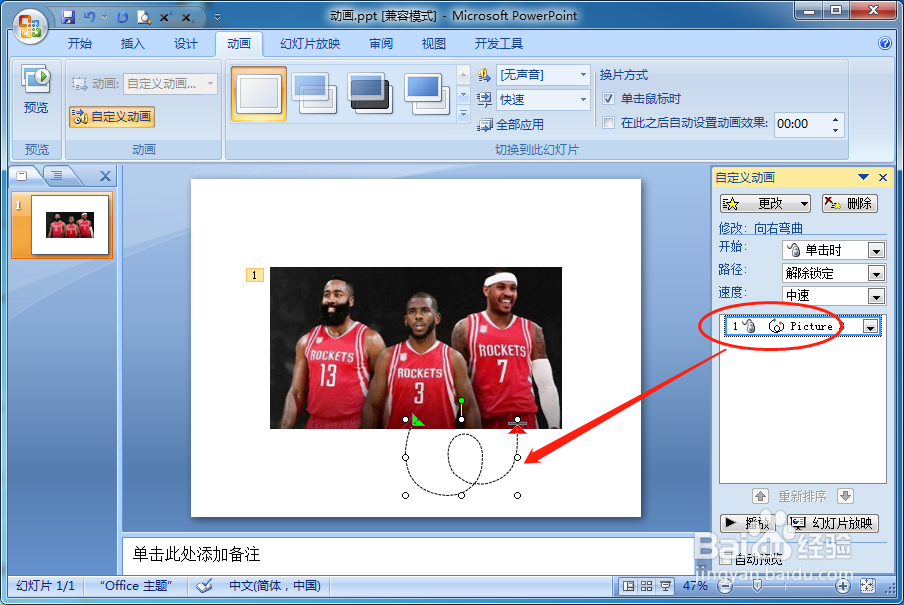The image size is (904, 605).
Task: Open the 路径 解除锁定 dropdown
Action: [876, 273]
